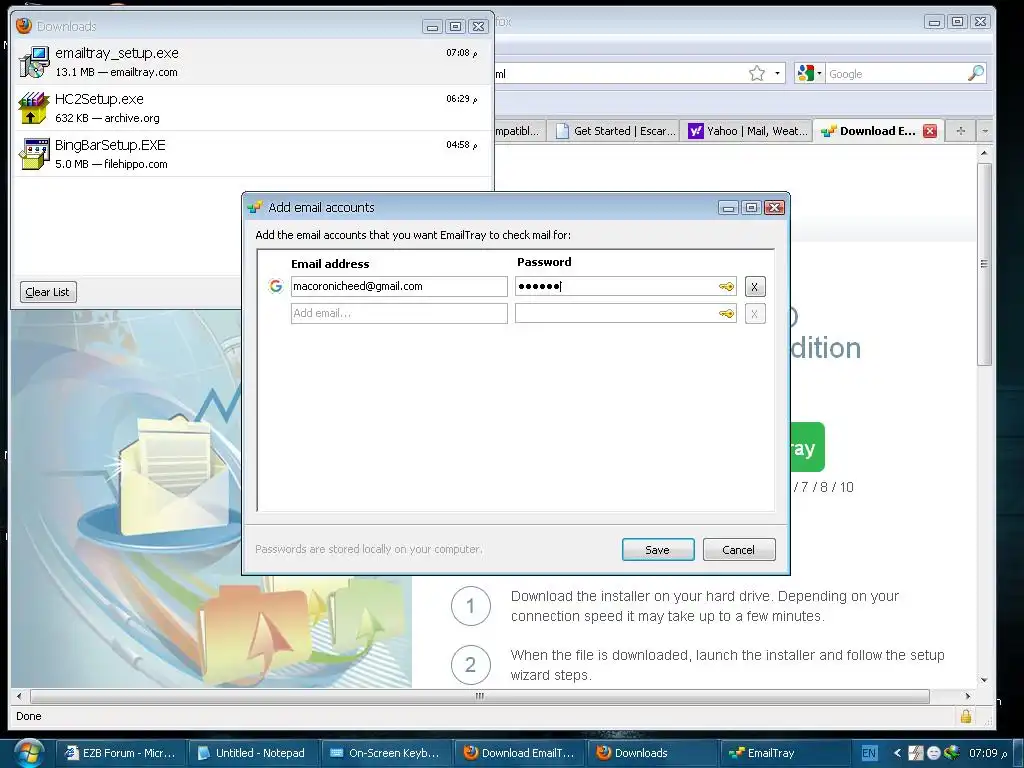Click the scroll up arrow in Firefox

tap(984, 153)
